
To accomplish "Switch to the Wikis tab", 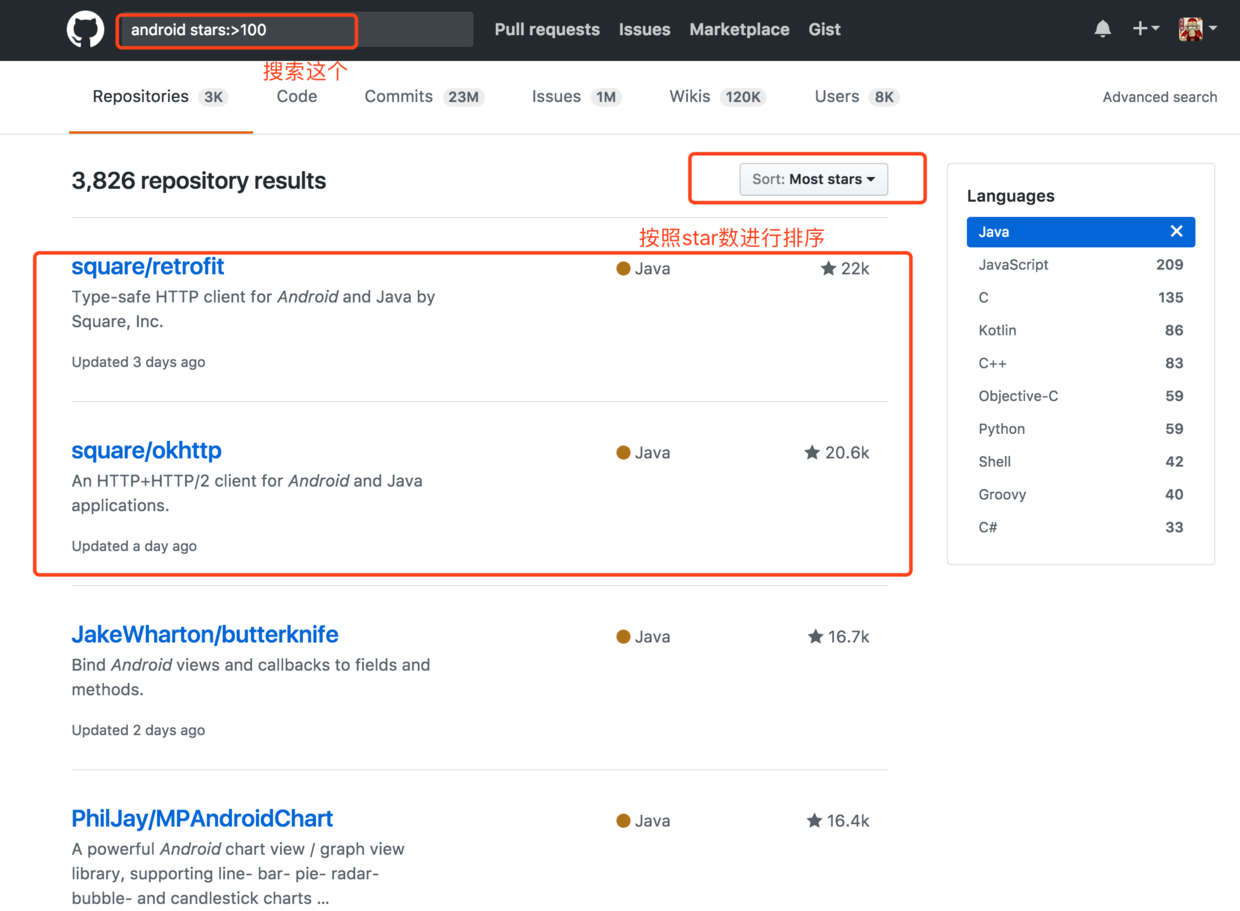I will pos(717,97).
